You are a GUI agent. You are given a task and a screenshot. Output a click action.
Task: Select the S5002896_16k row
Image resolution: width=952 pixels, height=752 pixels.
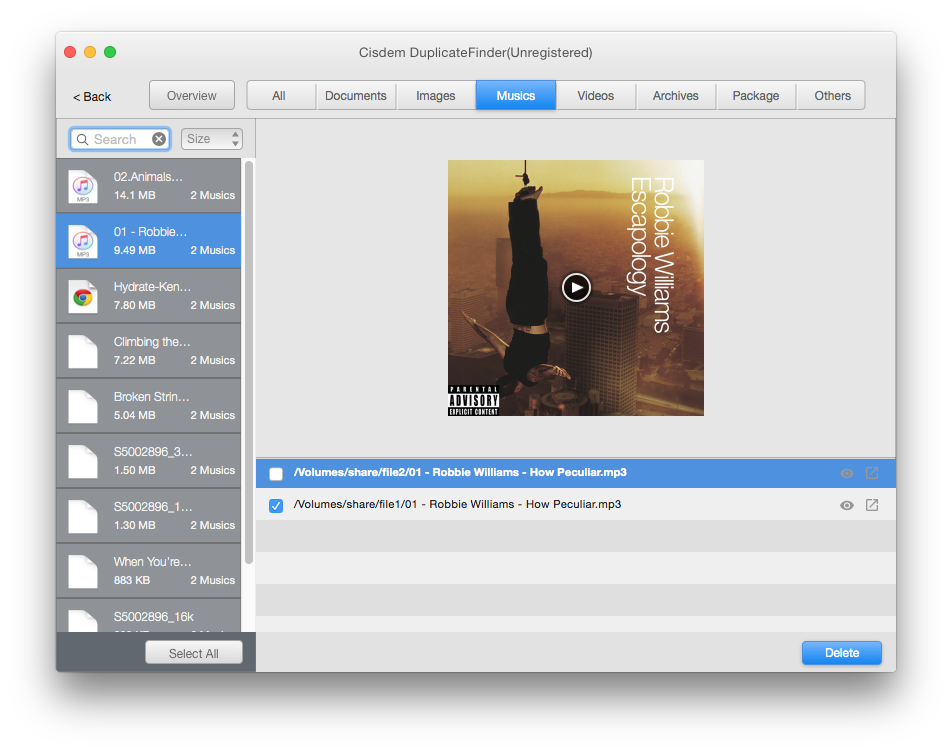(149, 615)
